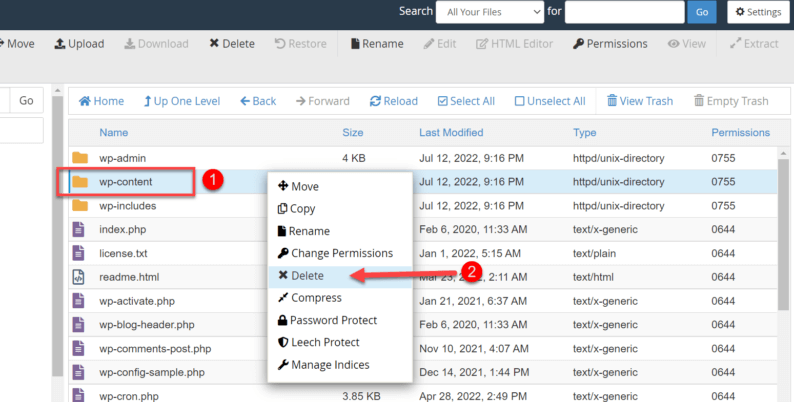Image resolution: width=794 pixels, height=402 pixels.
Task: Select the wp-admin folder name
Action: click(123, 158)
